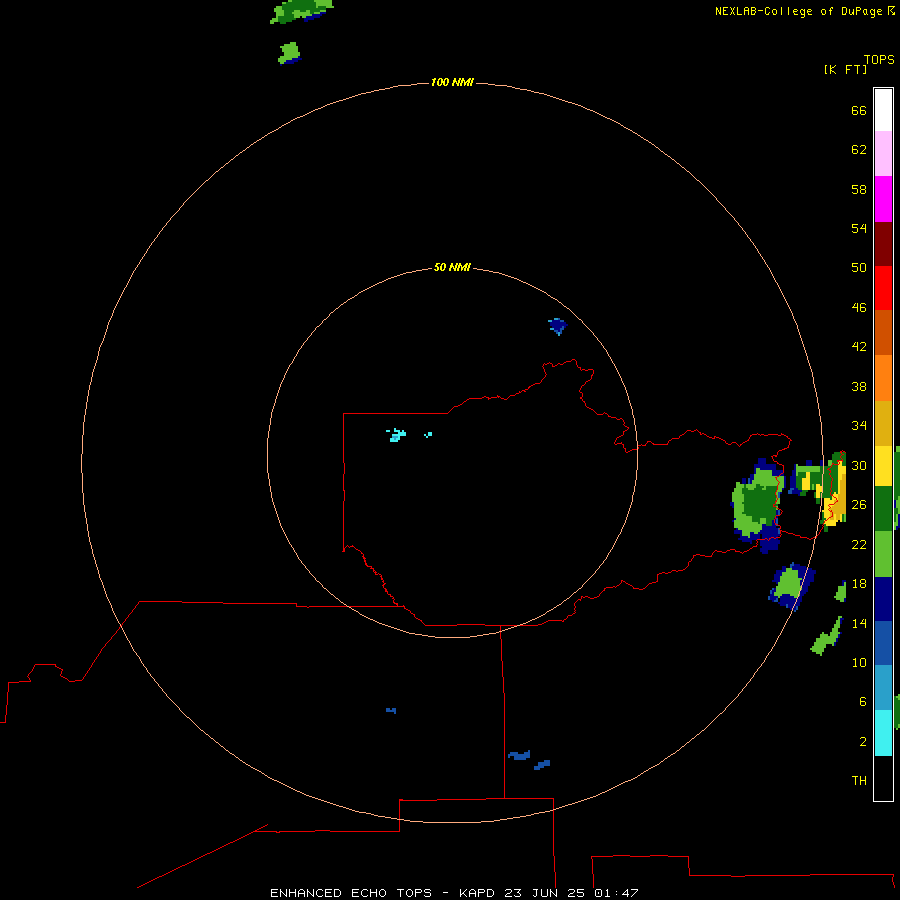Click the legend value 34
This screenshot has height=900, width=900.
859,426
